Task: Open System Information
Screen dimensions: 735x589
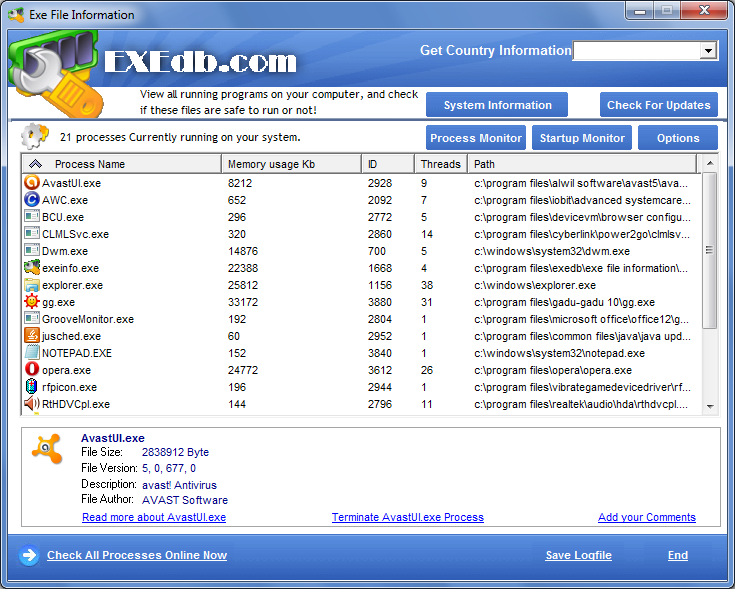Action: coord(497,104)
